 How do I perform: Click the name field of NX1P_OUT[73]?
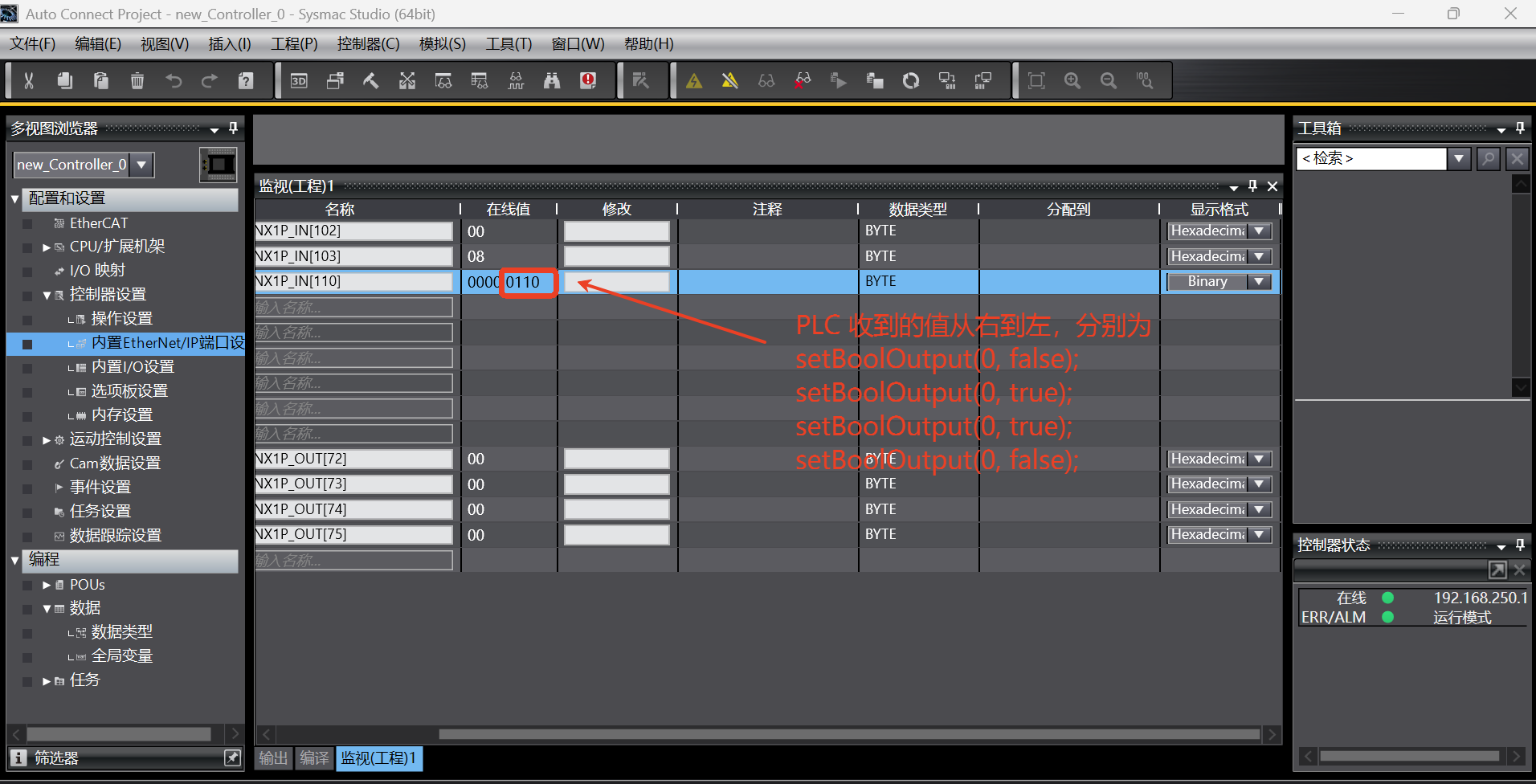point(353,484)
